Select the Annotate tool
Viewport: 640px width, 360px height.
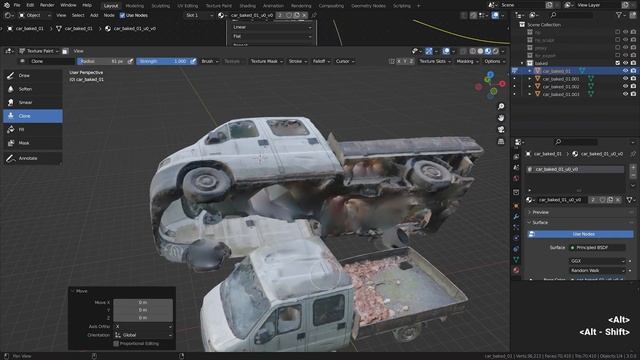[x=33, y=158]
